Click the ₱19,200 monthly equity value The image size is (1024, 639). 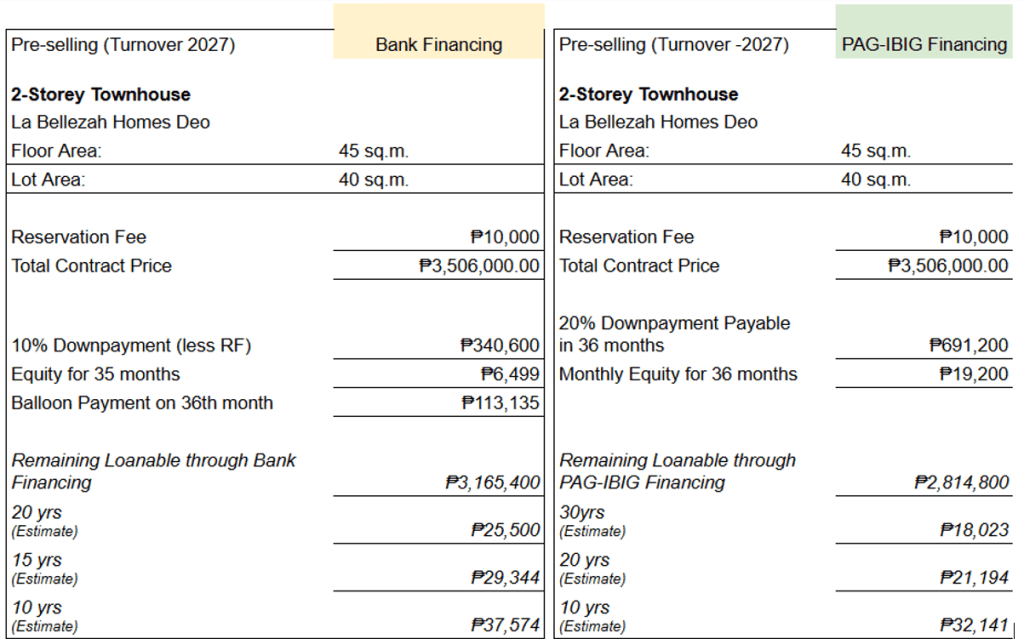pyautogui.click(x=974, y=374)
